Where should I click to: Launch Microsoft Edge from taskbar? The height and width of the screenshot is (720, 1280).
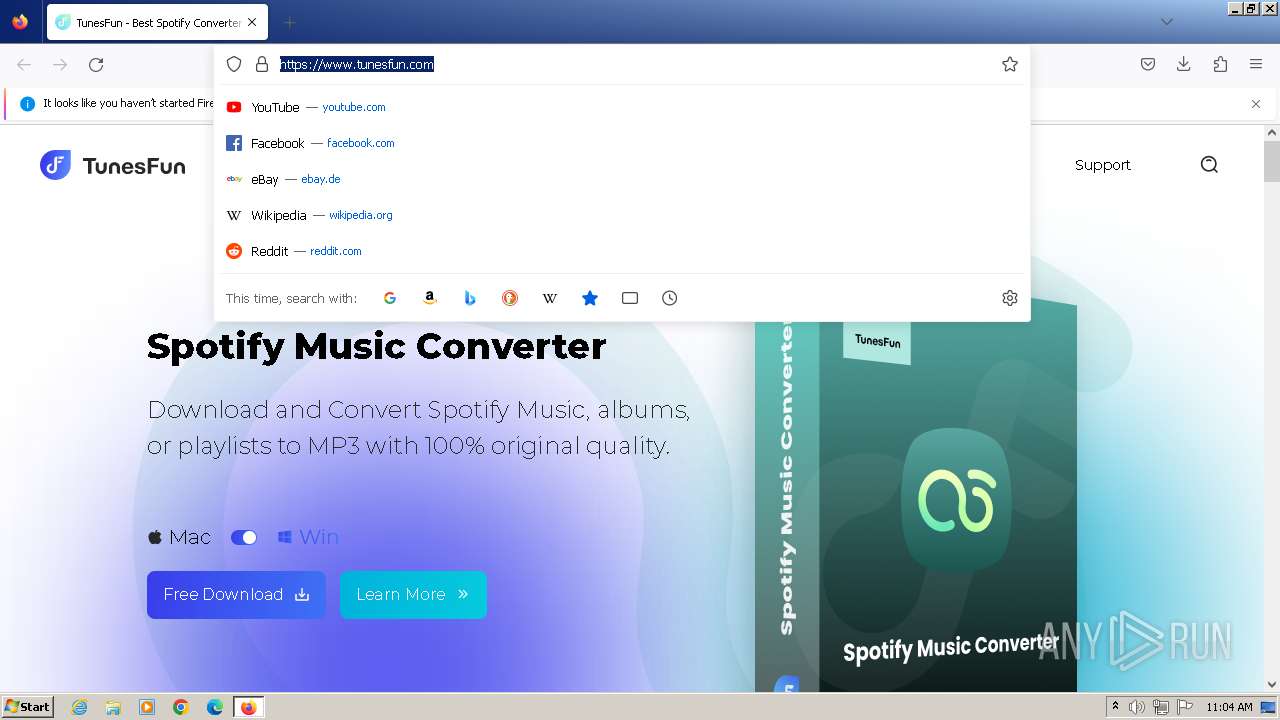tap(215, 707)
